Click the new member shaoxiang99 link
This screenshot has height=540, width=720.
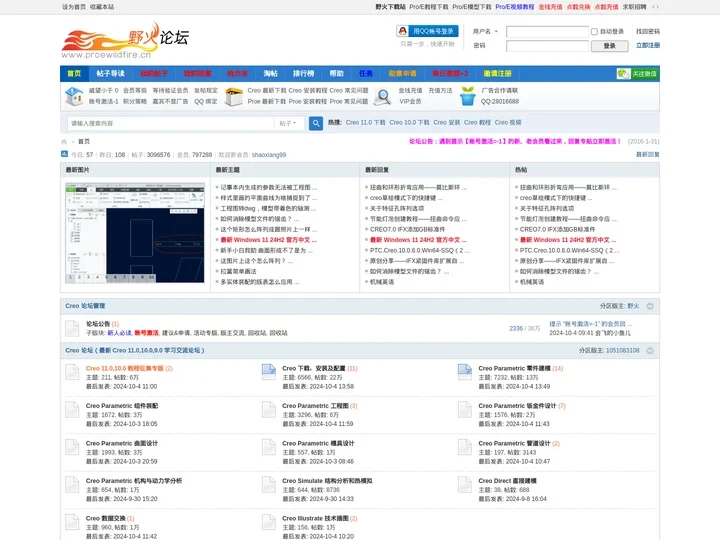pyautogui.click(x=269, y=155)
